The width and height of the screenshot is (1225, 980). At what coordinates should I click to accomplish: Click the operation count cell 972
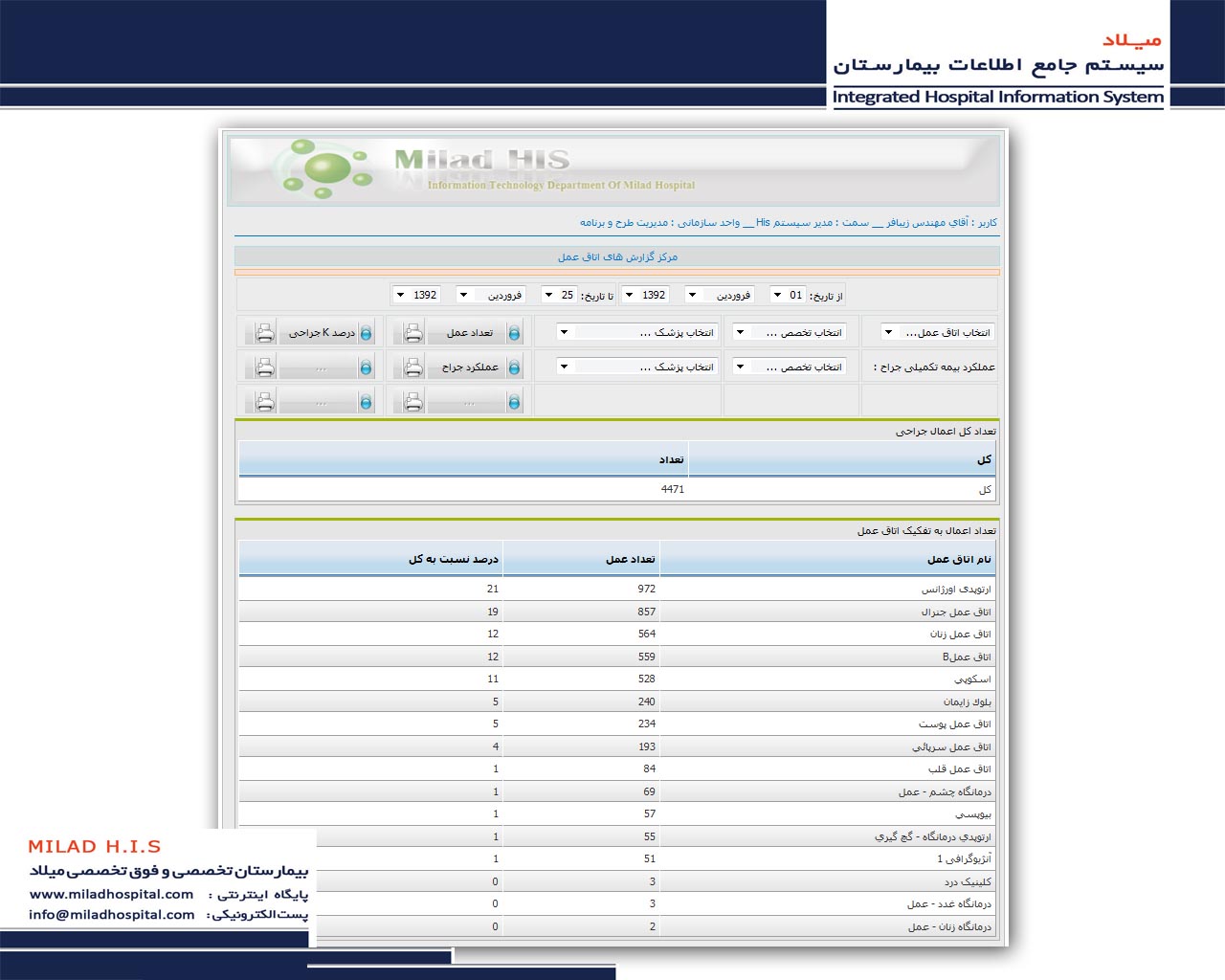click(647, 589)
